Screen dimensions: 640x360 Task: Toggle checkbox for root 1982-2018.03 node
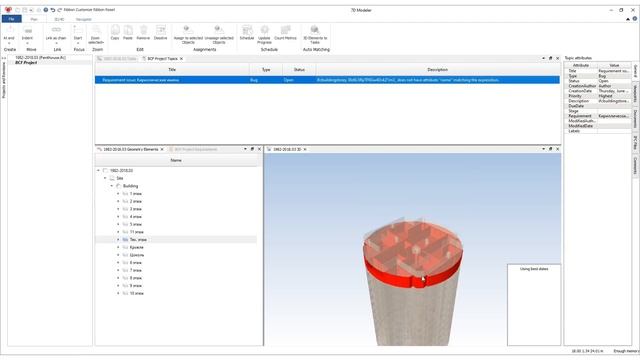coord(105,171)
